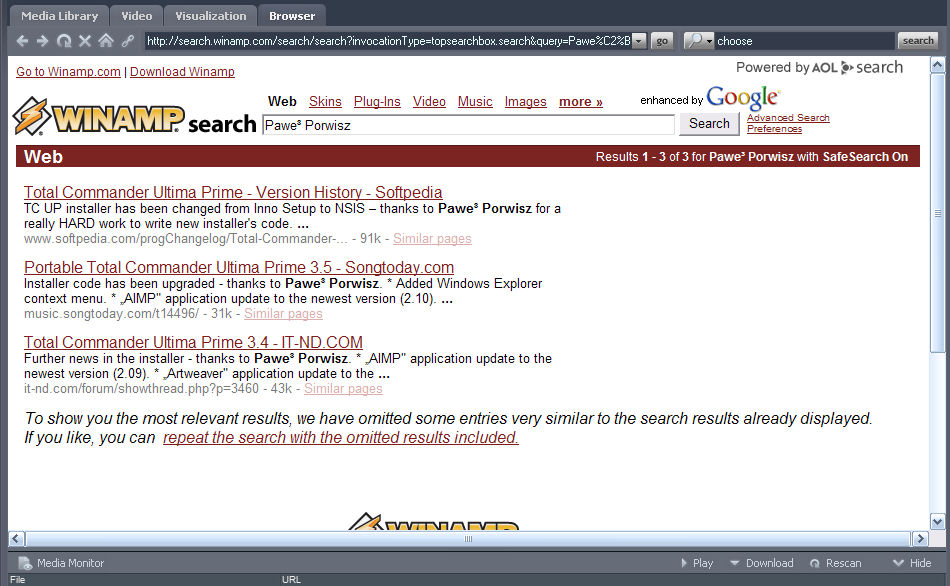This screenshot has height=586, width=950.
Task: Open Portable Total Commander Ultima Prime 3.5 result
Action: [239, 267]
